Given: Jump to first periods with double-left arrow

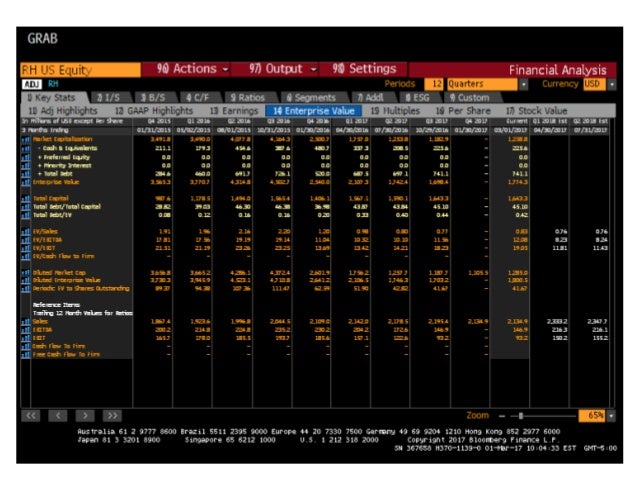Looking at the screenshot, I should pos(31,416).
